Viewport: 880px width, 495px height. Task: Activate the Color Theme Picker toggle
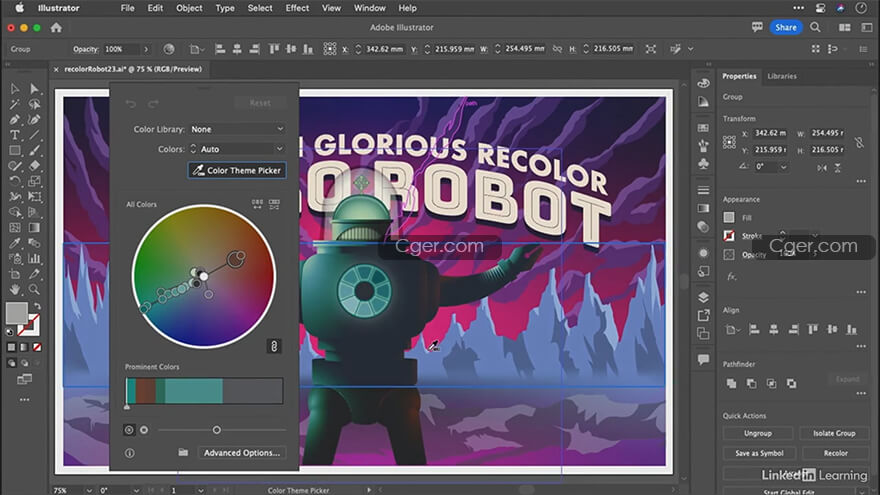[237, 170]
